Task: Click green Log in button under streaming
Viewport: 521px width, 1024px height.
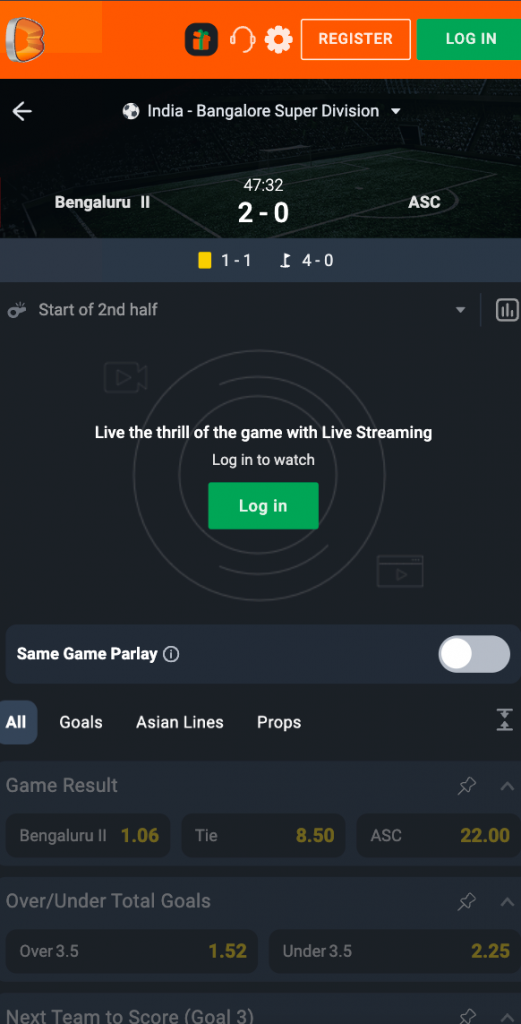Action: coord(263,505)
